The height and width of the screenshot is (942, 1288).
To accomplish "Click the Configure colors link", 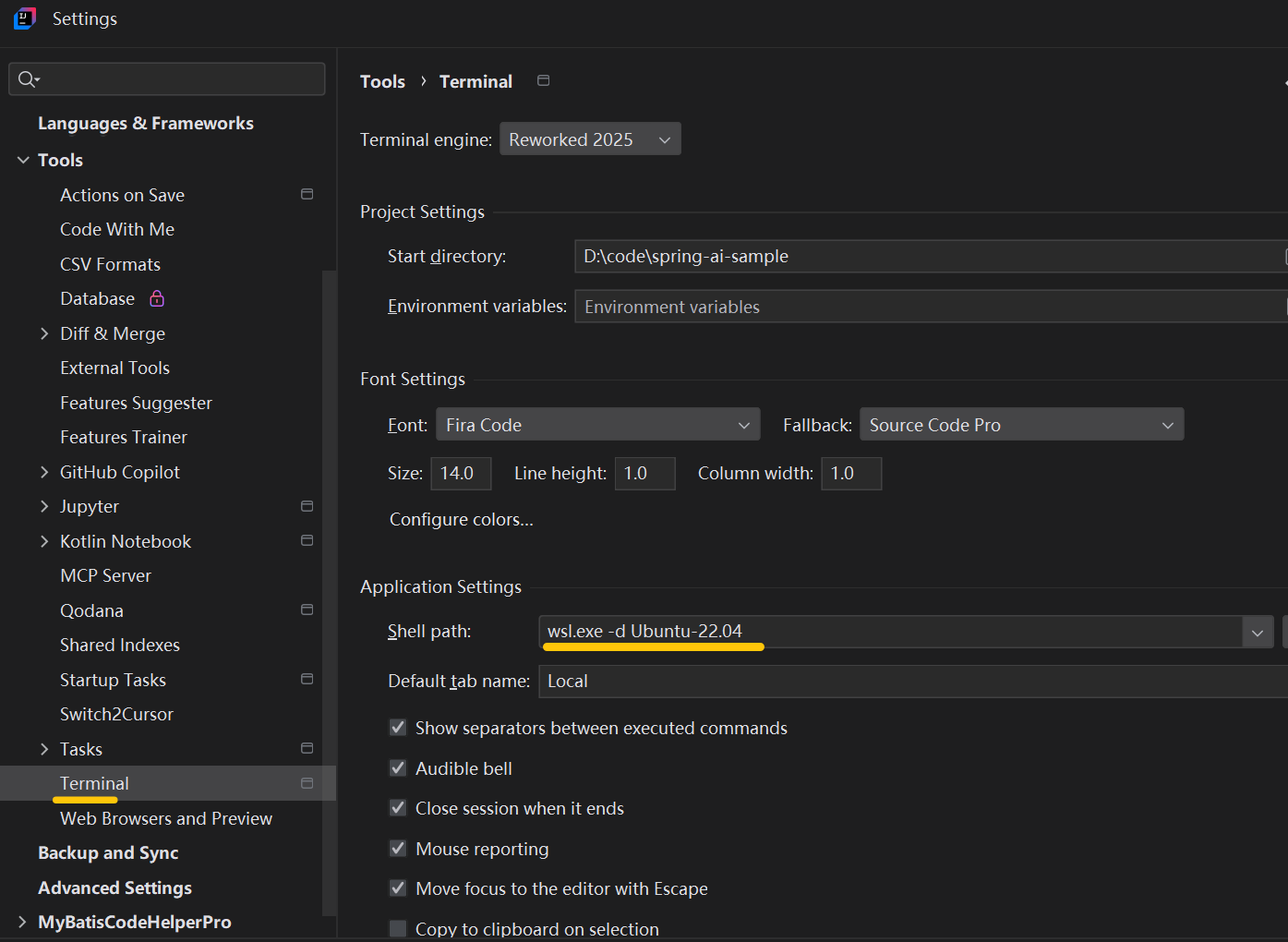I will click(x=462, y=519).
